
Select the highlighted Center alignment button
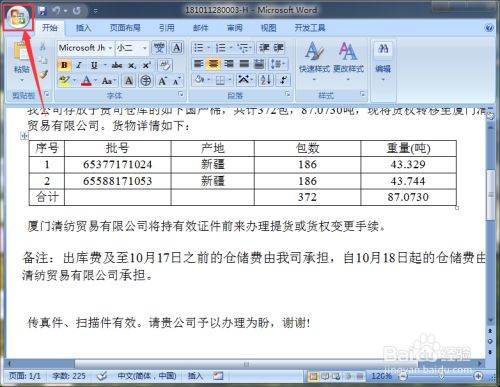214,63
